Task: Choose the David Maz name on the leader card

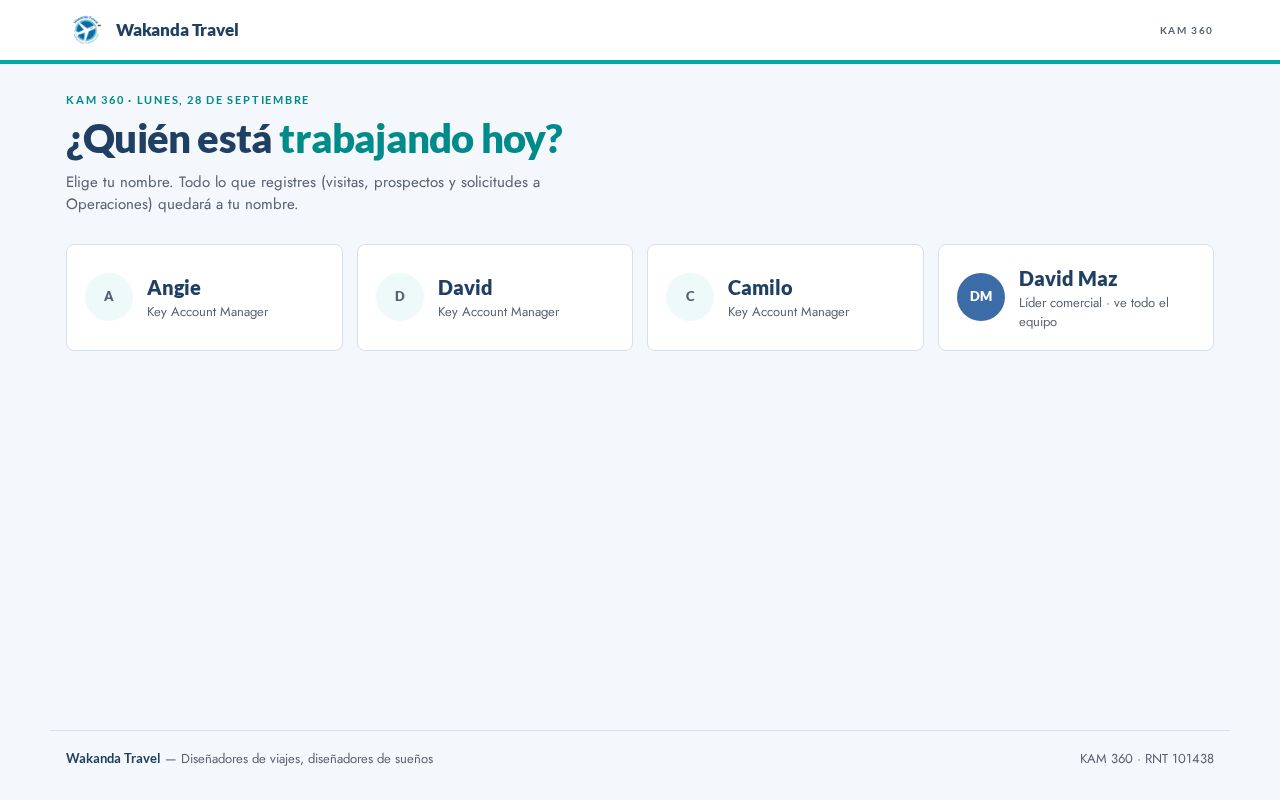Action: point(1068,279)
